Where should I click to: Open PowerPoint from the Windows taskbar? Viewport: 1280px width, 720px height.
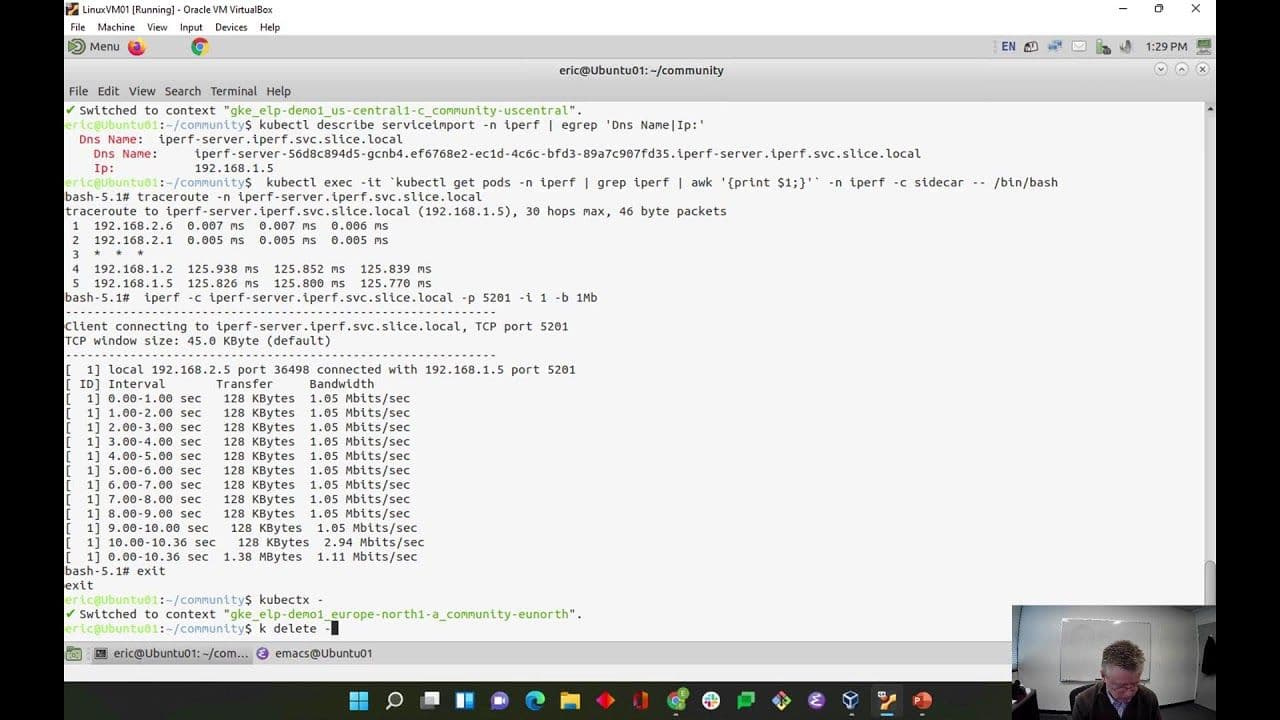pyautogui.click(x=922, y=701)
